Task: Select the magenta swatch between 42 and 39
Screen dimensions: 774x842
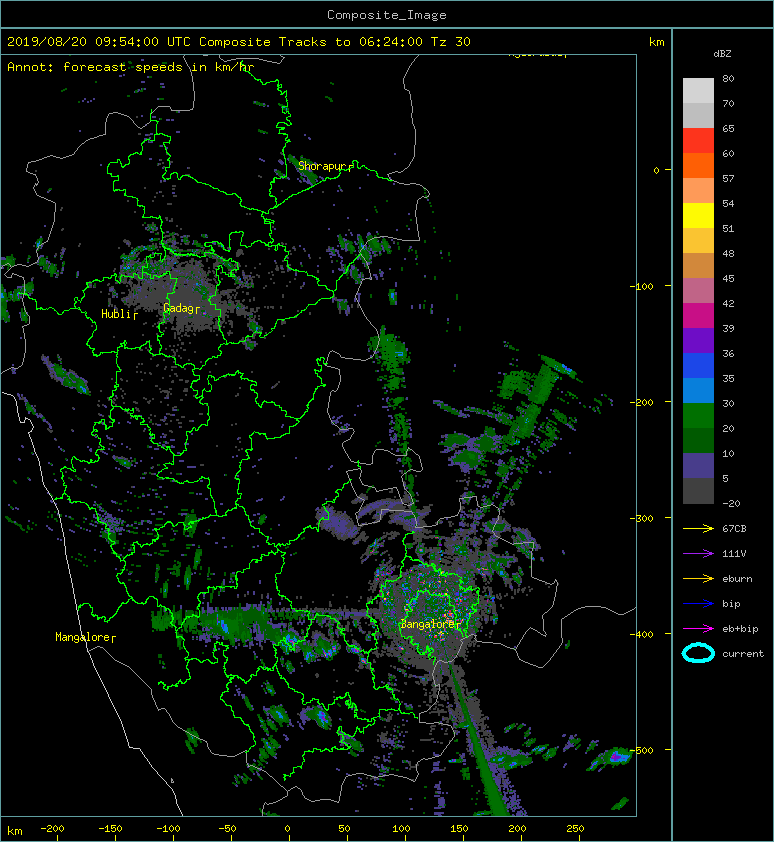Action: click(698, 316)
